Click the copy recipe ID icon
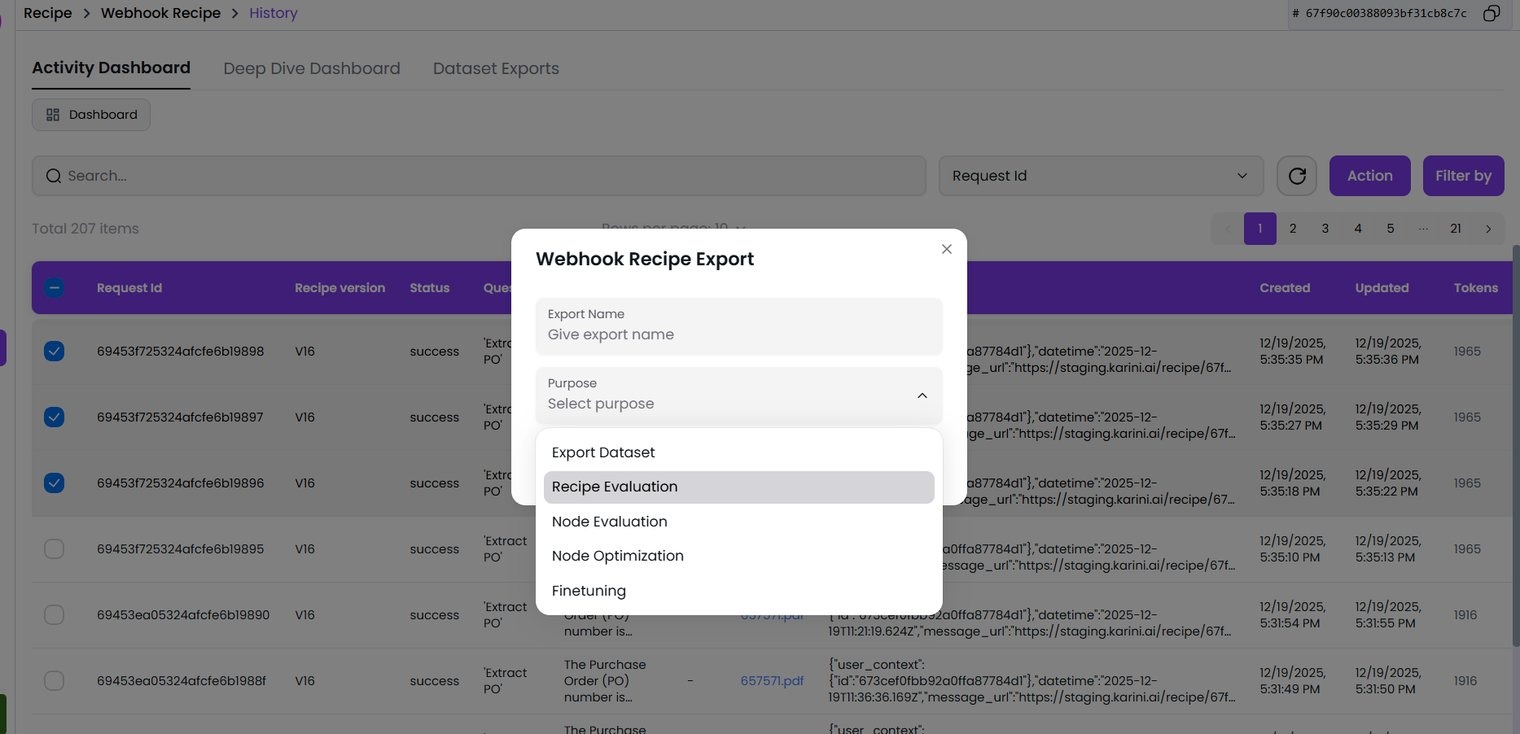Viewport: 1520px width, 734px height. click(x=1491, y=13)
